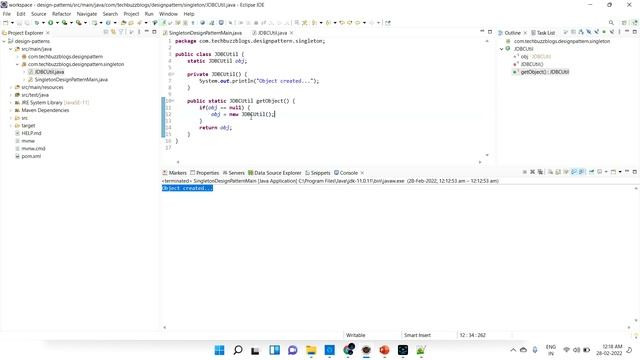Click the fold marker on line 10
This screenshot has height=360, width=640.
click(x=173, y=101)
